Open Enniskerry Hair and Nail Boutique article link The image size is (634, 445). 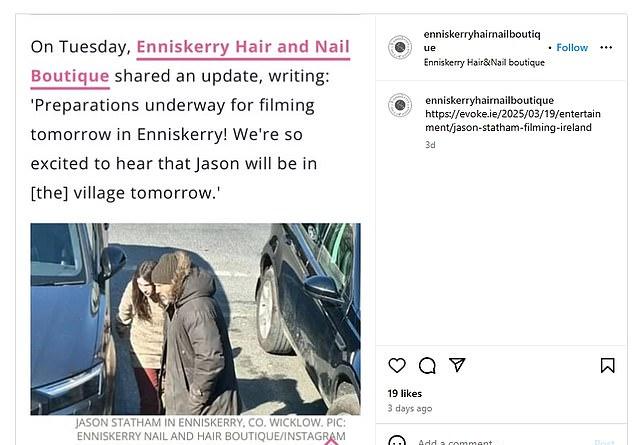(x=243, y=47)
